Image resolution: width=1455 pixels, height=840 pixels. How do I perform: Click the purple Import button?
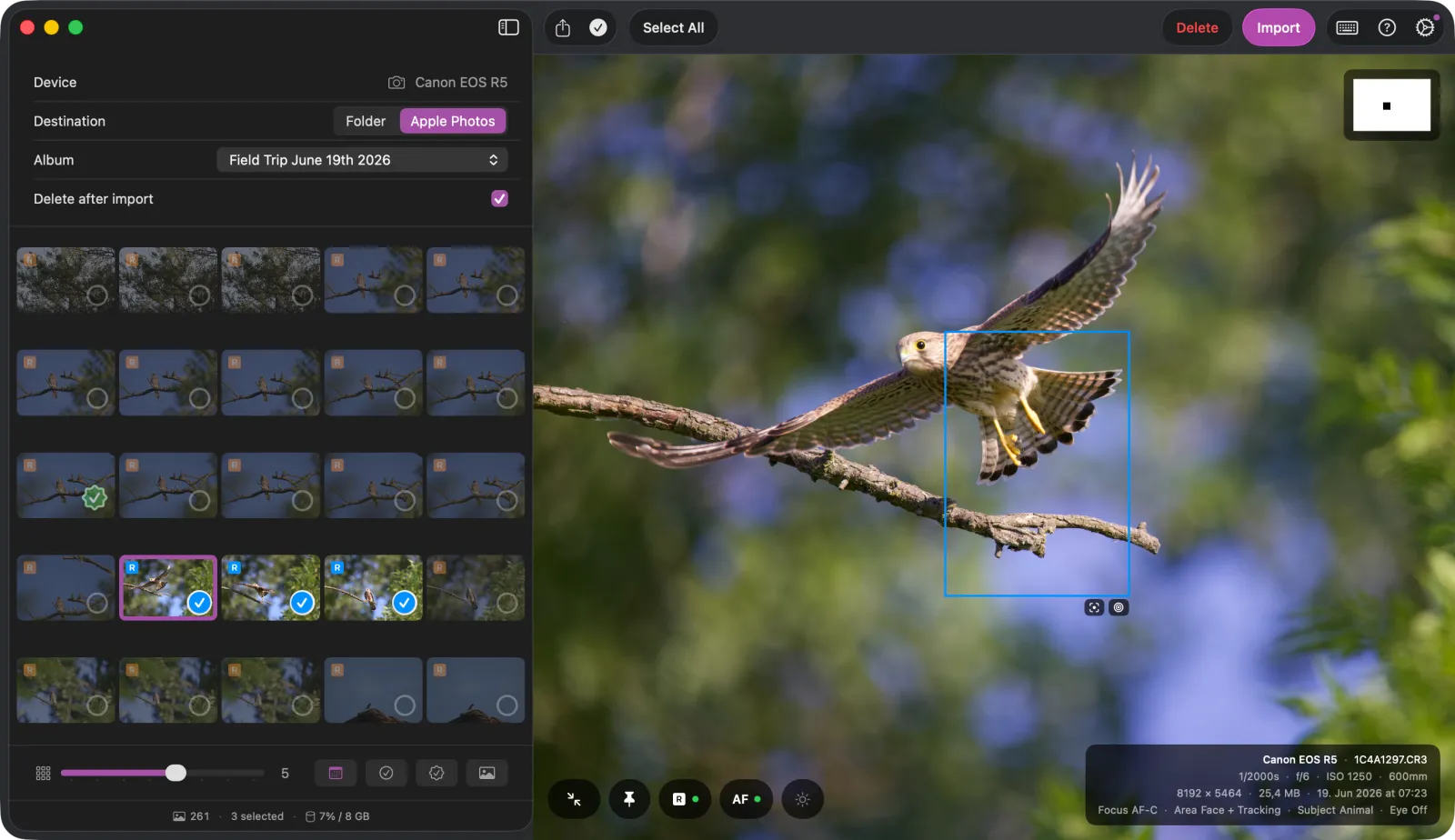click(1278, 27)
